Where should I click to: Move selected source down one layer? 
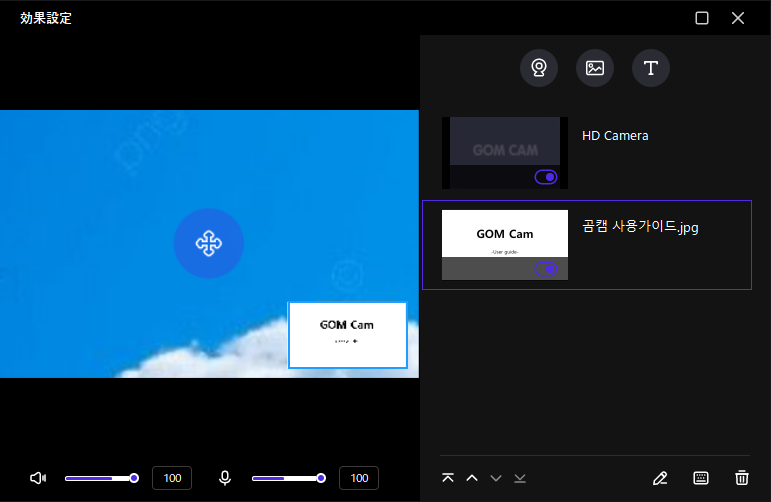(x=496, y=478)
